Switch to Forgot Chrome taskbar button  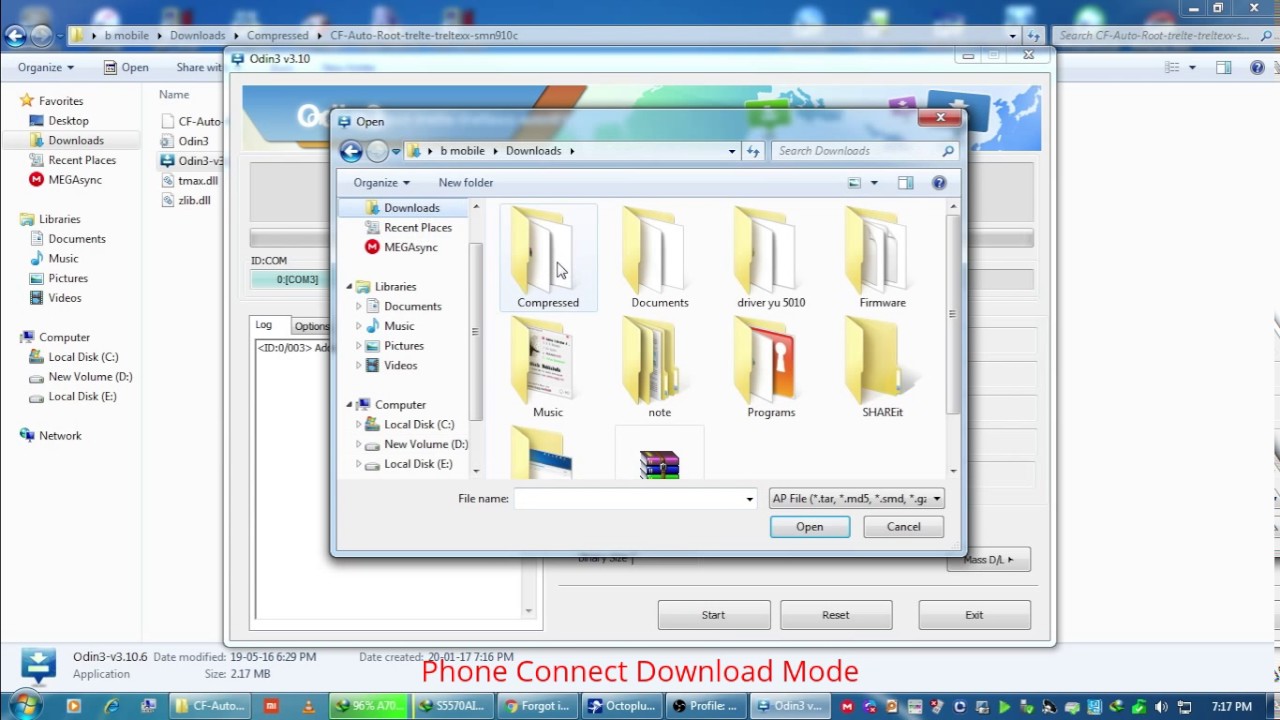(537, 706)
